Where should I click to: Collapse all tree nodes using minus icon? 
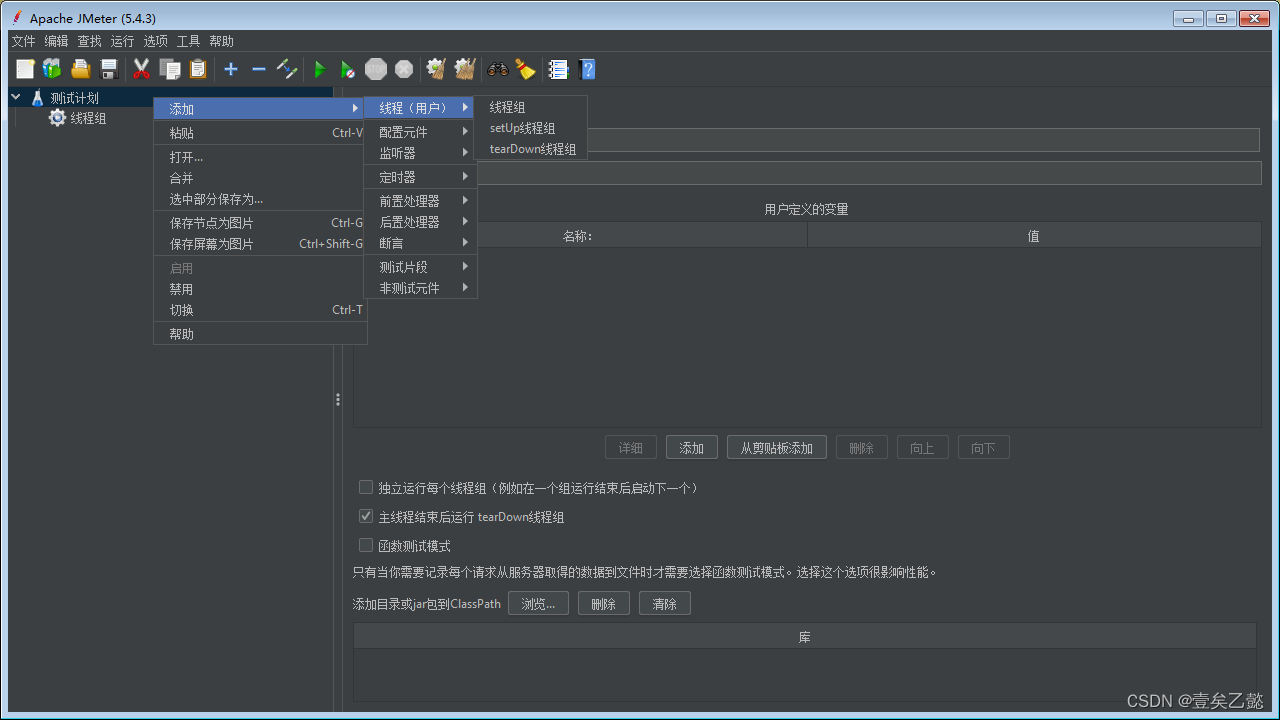(x=258, y=69)
